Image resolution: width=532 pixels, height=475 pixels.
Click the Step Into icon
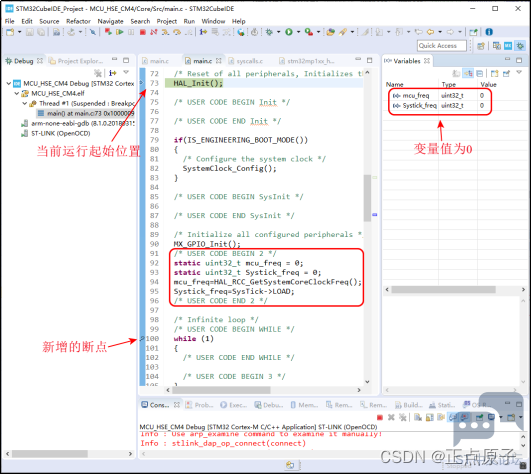[165, 32]
